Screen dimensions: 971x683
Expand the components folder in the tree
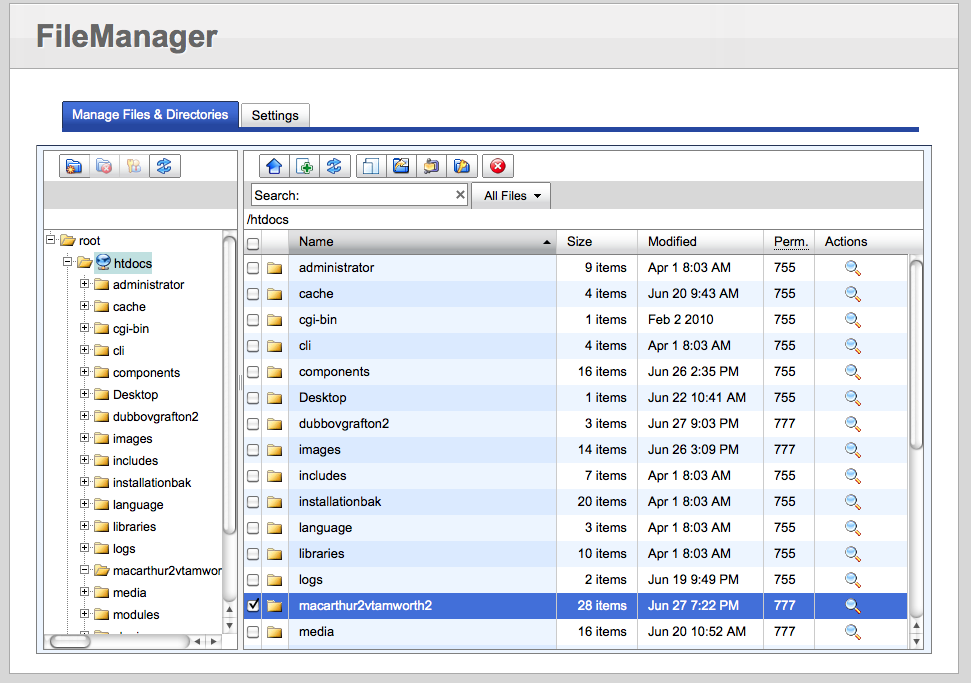[85, 373]
